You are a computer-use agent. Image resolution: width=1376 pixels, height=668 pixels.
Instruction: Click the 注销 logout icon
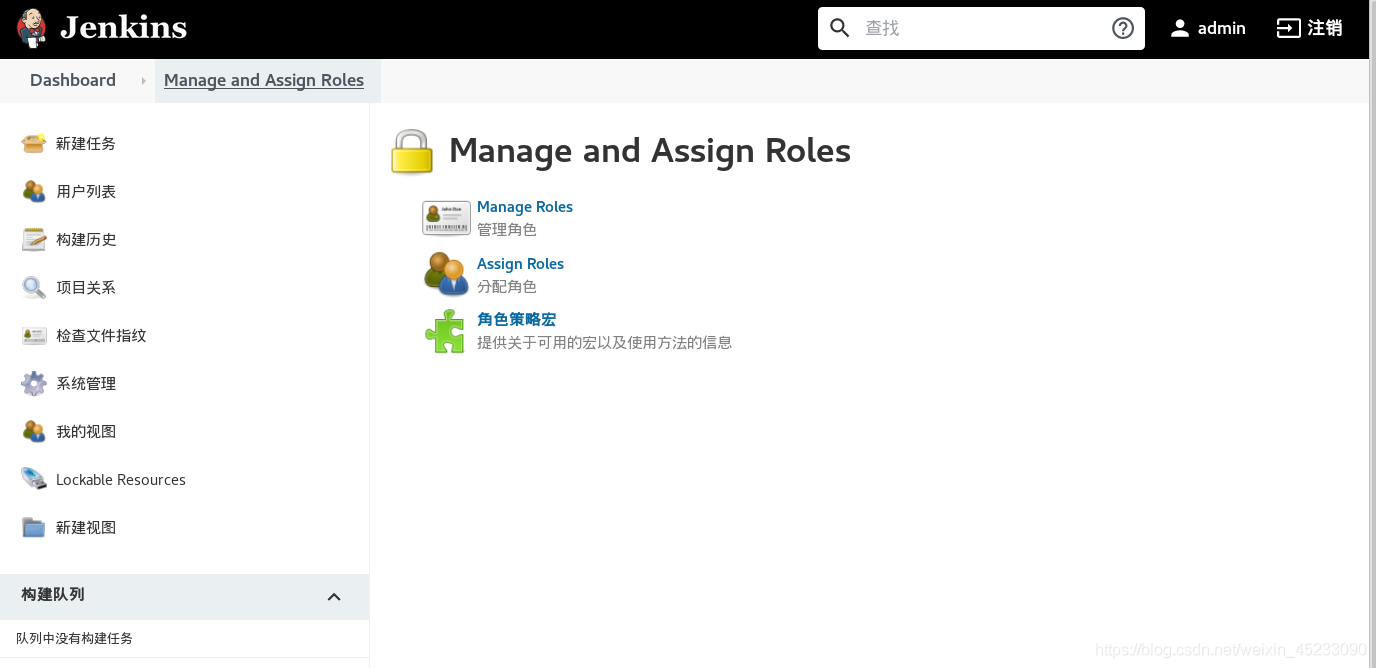1288,28
